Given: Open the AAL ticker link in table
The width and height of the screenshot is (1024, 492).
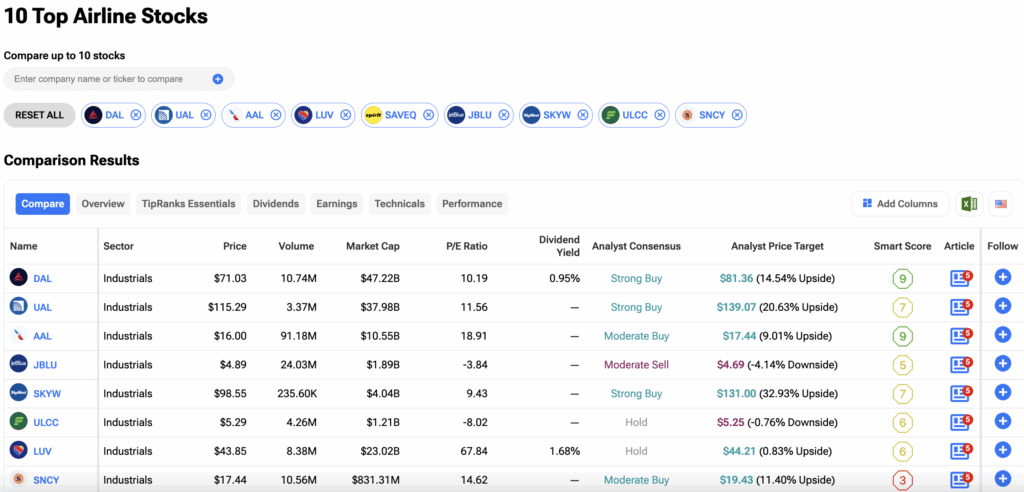Looking at the screenshot, I should [x=42, y=336].
